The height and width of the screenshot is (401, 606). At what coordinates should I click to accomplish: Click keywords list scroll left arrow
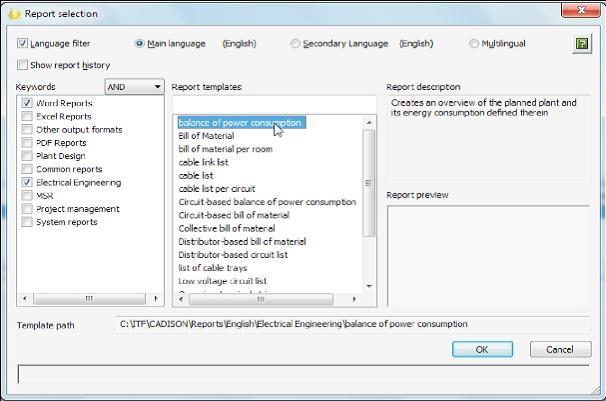click(x=24, y=298)
